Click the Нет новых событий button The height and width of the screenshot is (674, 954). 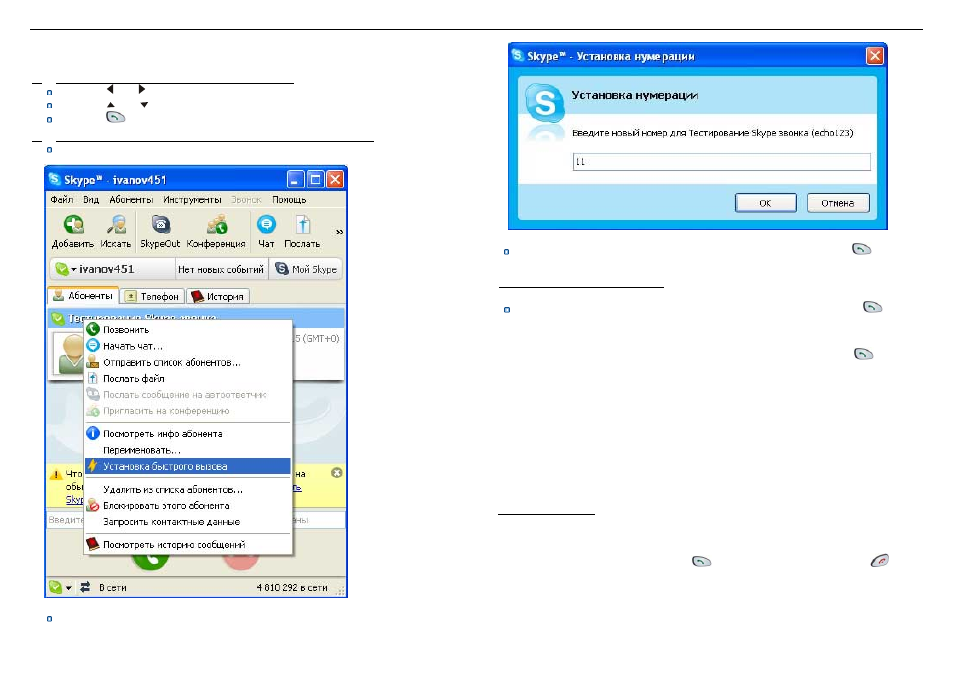pos(221,269)
